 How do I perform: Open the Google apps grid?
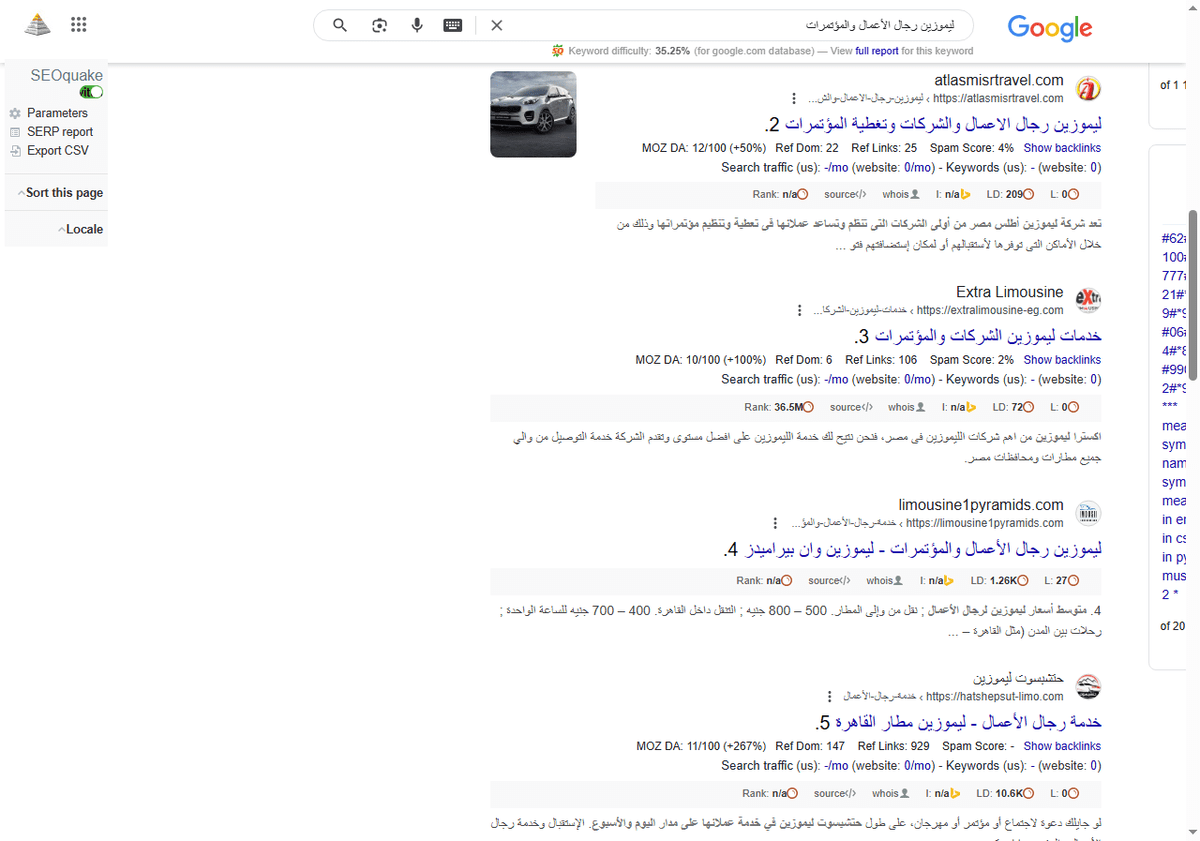(78, 24)
